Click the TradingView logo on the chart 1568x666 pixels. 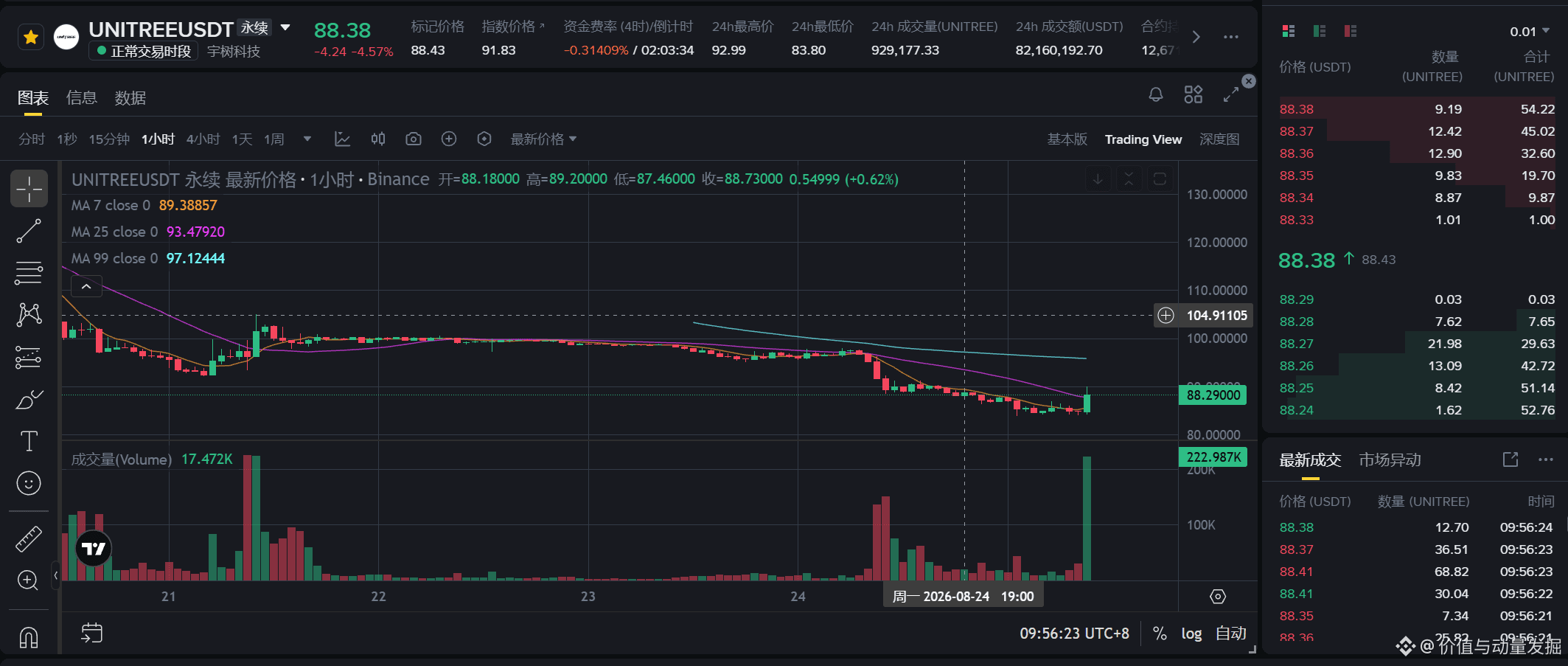[94, 549]
